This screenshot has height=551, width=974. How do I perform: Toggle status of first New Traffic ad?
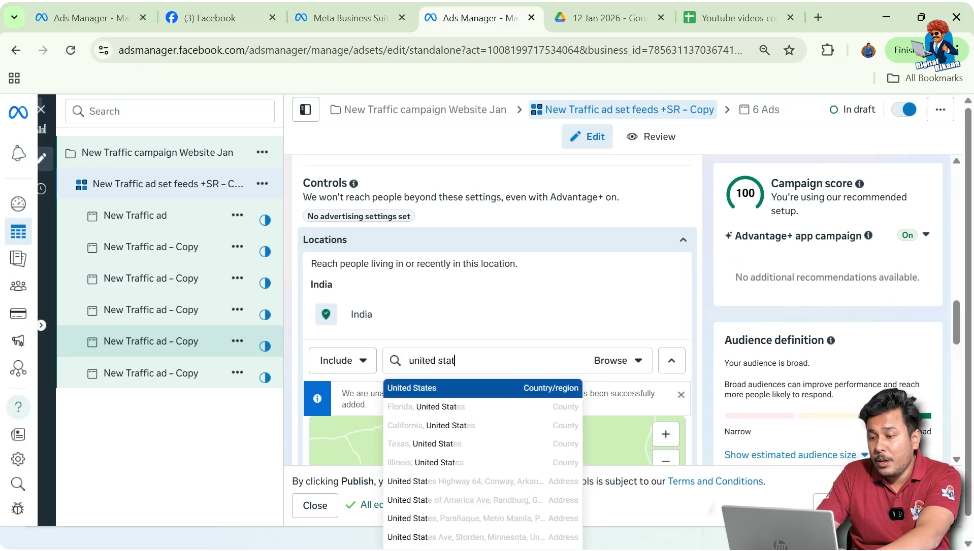coord(265,221)
